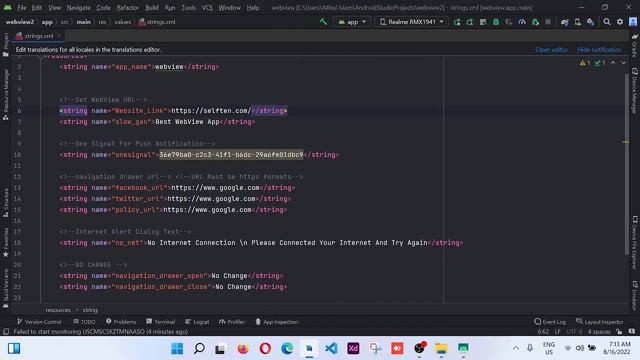
Task: Click the account avatar icon
Action: 633,22
